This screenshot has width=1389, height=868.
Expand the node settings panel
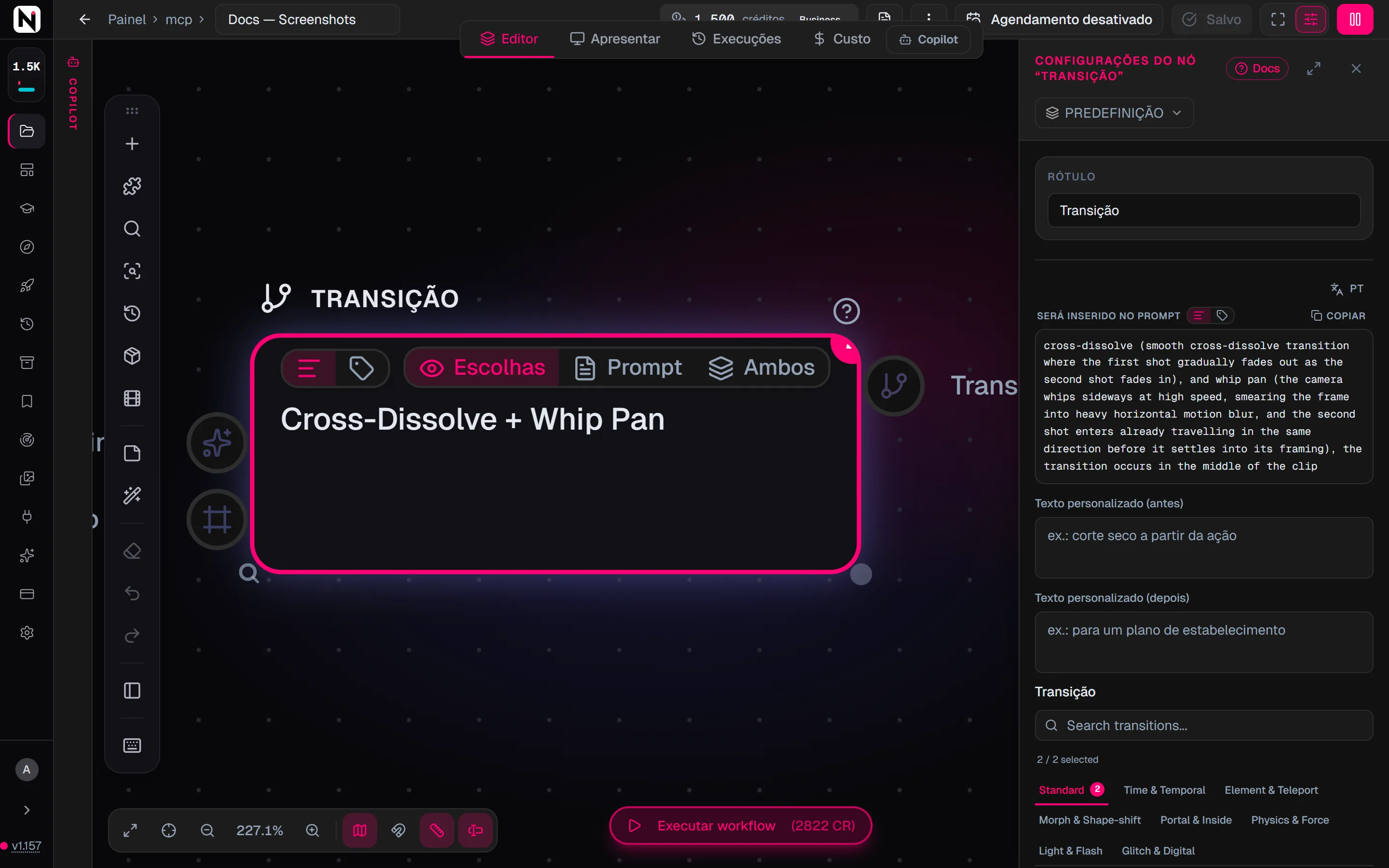point(1314,68)
